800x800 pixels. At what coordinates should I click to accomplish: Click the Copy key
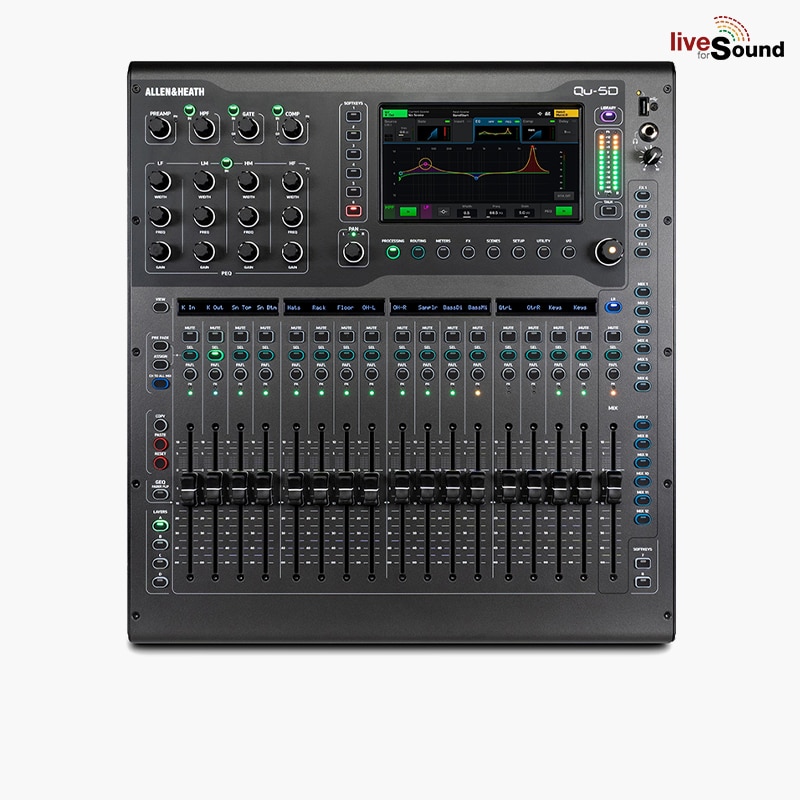(160, 425)
